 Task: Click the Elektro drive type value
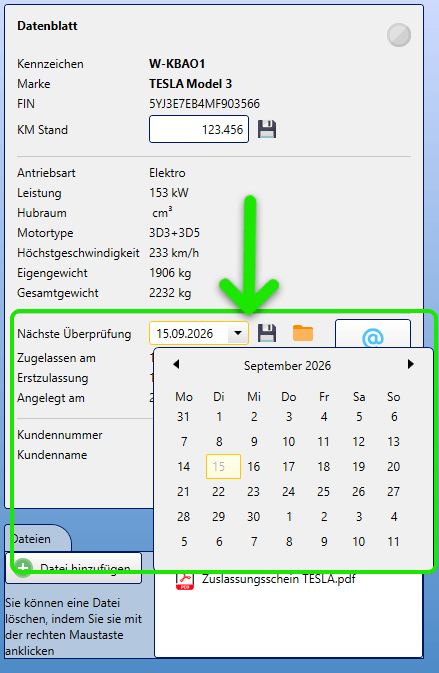tap(167, 173)
